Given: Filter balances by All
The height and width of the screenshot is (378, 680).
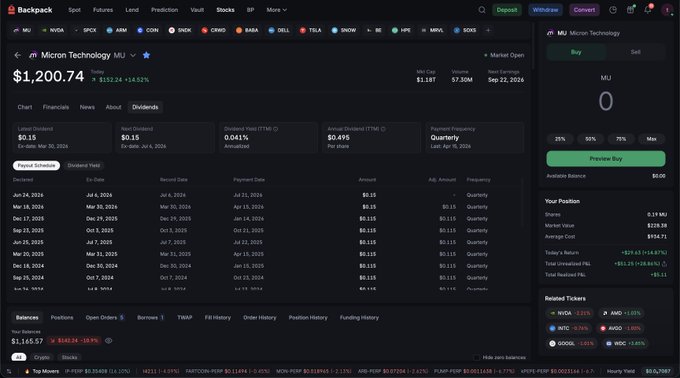Looking at the screenshot, I should (19, 357).
